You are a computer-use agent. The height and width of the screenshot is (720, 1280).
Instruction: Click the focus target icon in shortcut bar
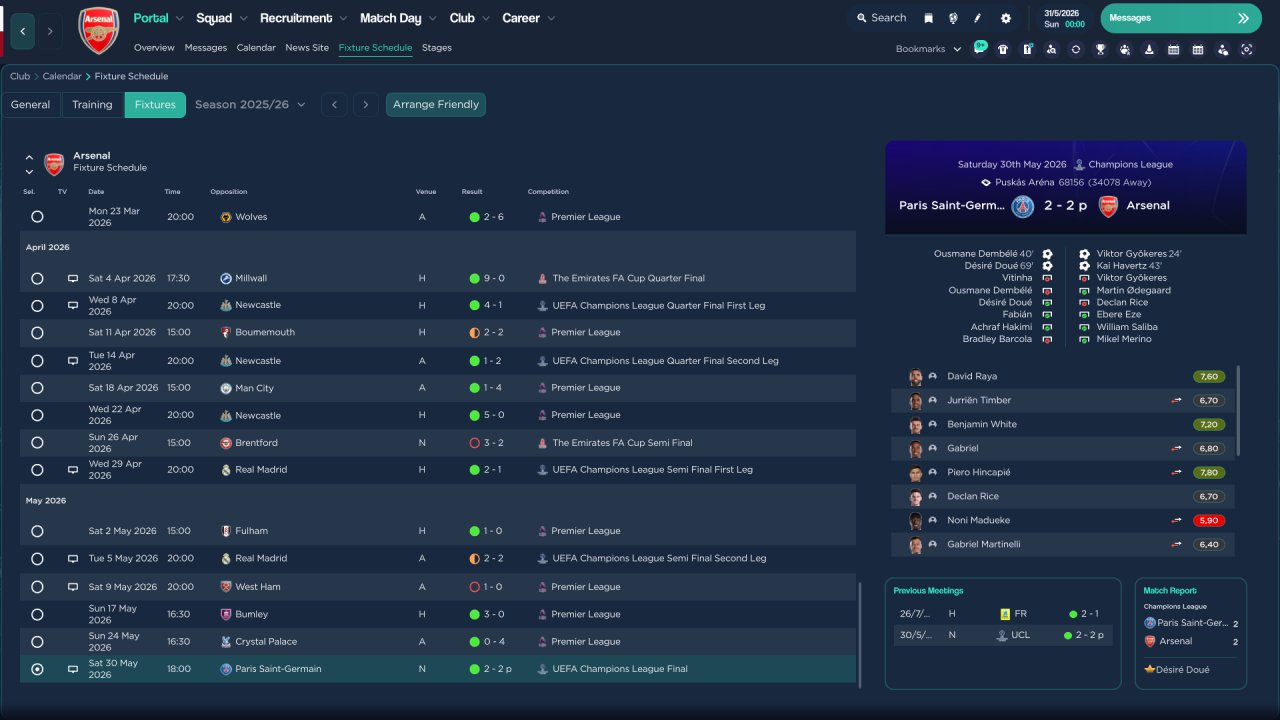[x=1246, y=49]
